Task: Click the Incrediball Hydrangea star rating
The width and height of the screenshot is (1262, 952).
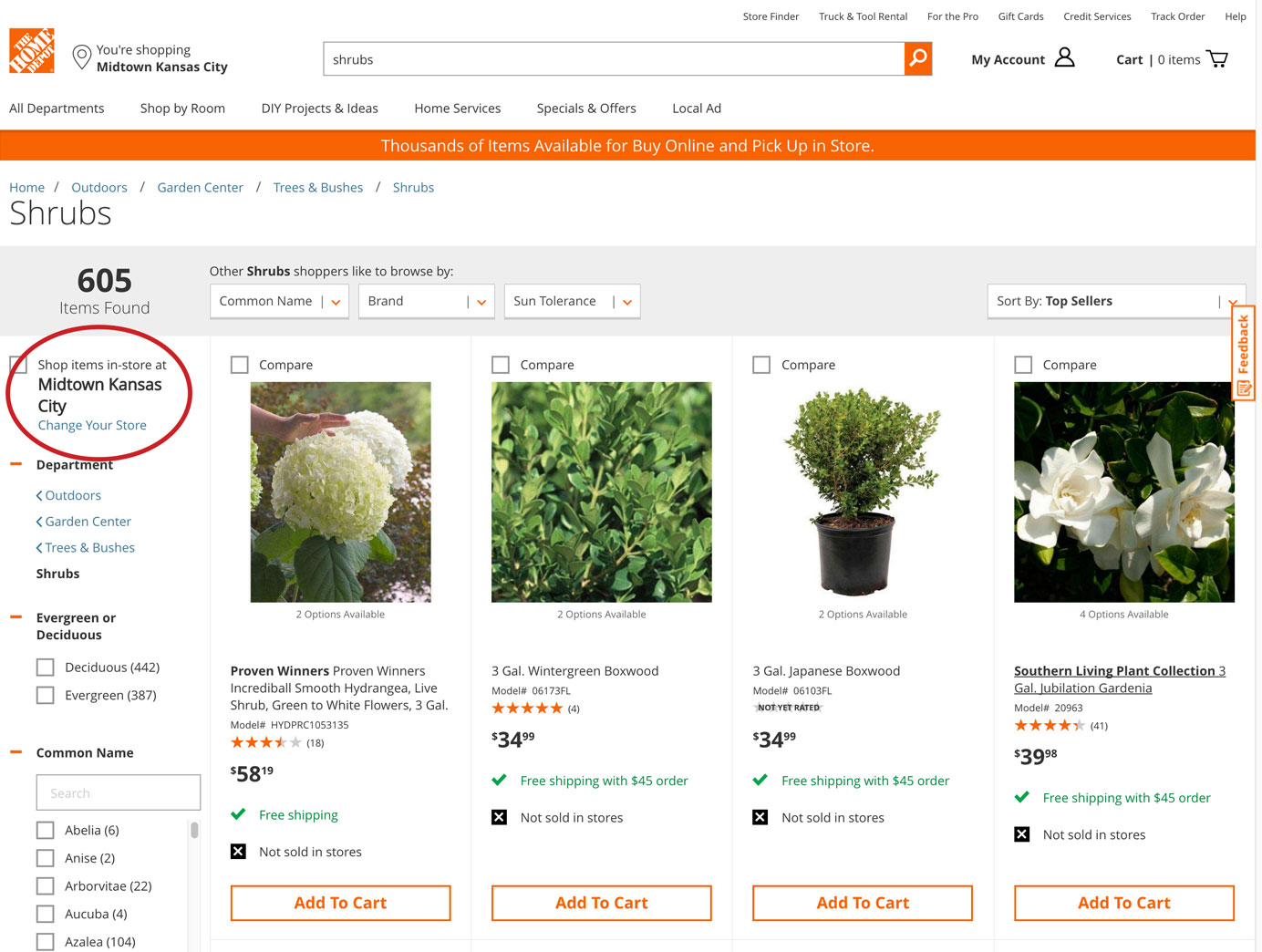Action: pyautogui.click(x=265, y=742)
